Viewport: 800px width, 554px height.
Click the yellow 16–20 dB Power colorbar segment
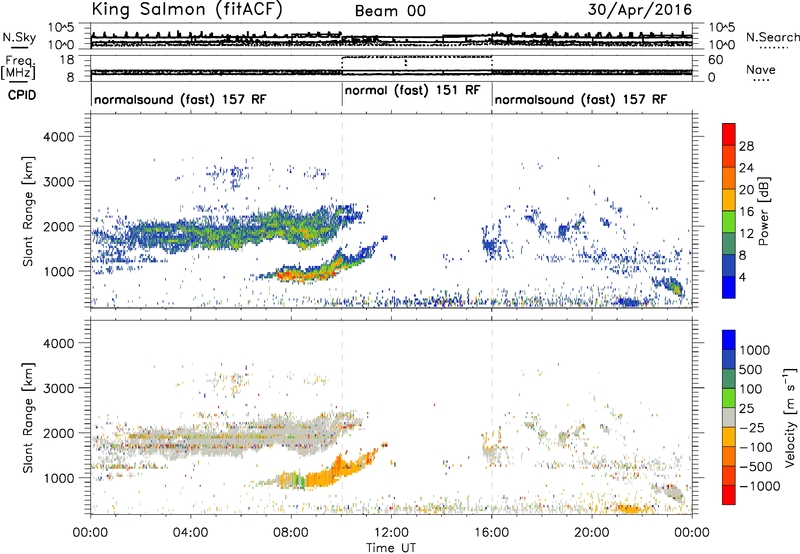tap(729, 199)
